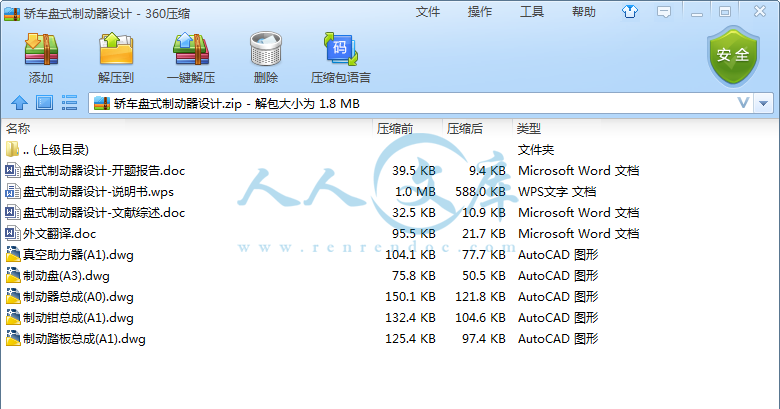Click the parent directory folder icon
The image size is (780, 409).
[12, 149]
